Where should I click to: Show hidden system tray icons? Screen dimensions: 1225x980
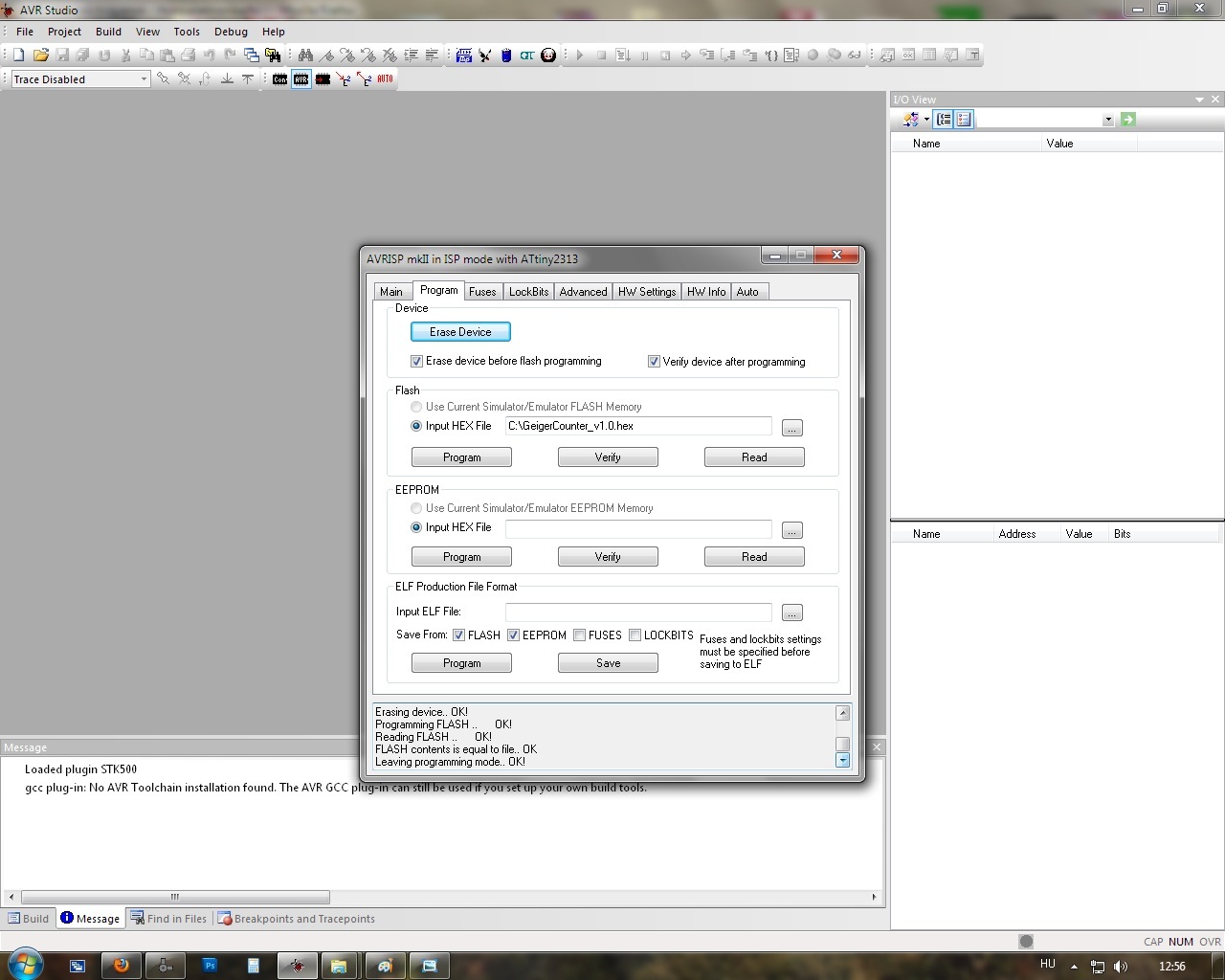[1074, 967]
